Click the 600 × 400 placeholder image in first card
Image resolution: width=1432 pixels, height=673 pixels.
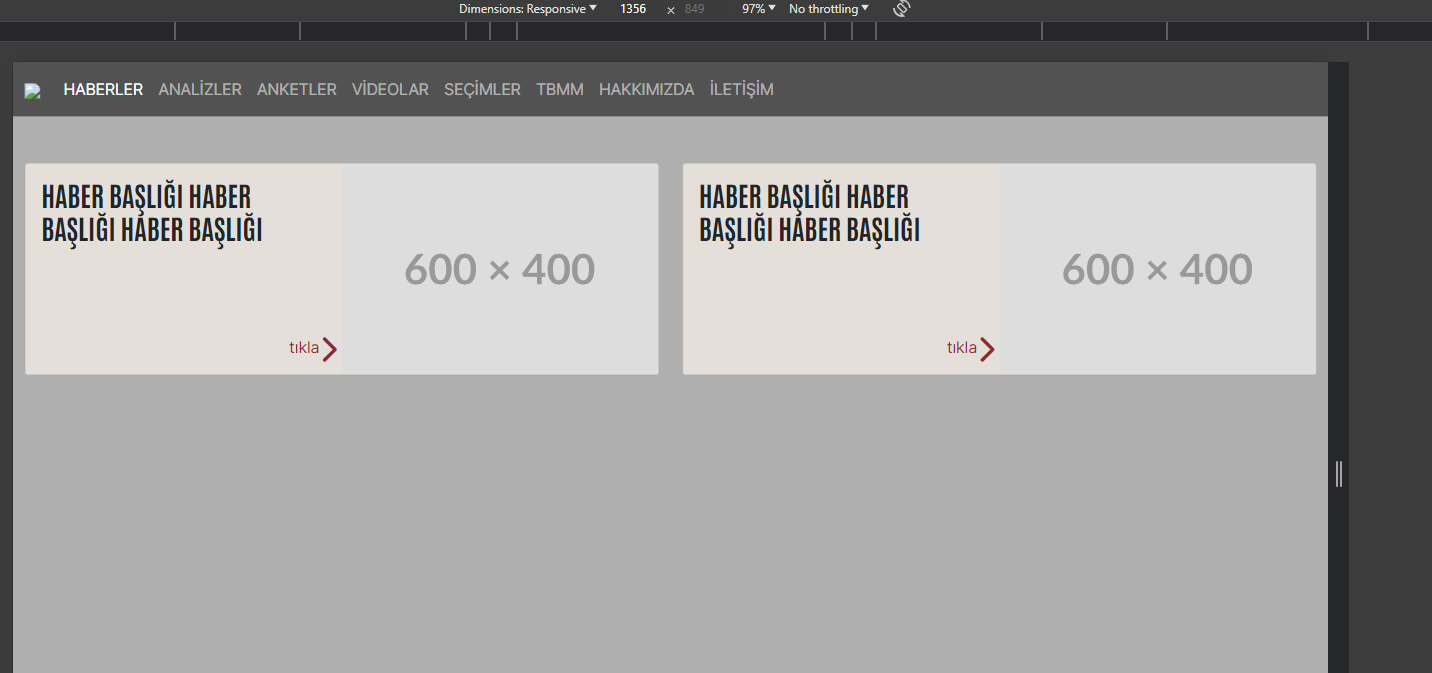(500, 269)
